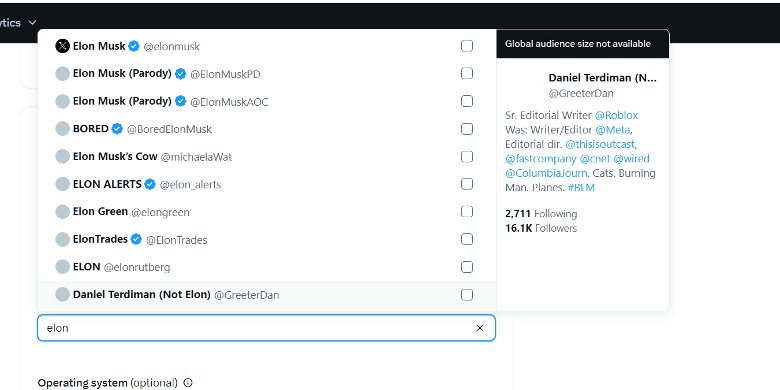Click 'Daniel Terdiman (N...' preview name

click(x=602, y=78)
